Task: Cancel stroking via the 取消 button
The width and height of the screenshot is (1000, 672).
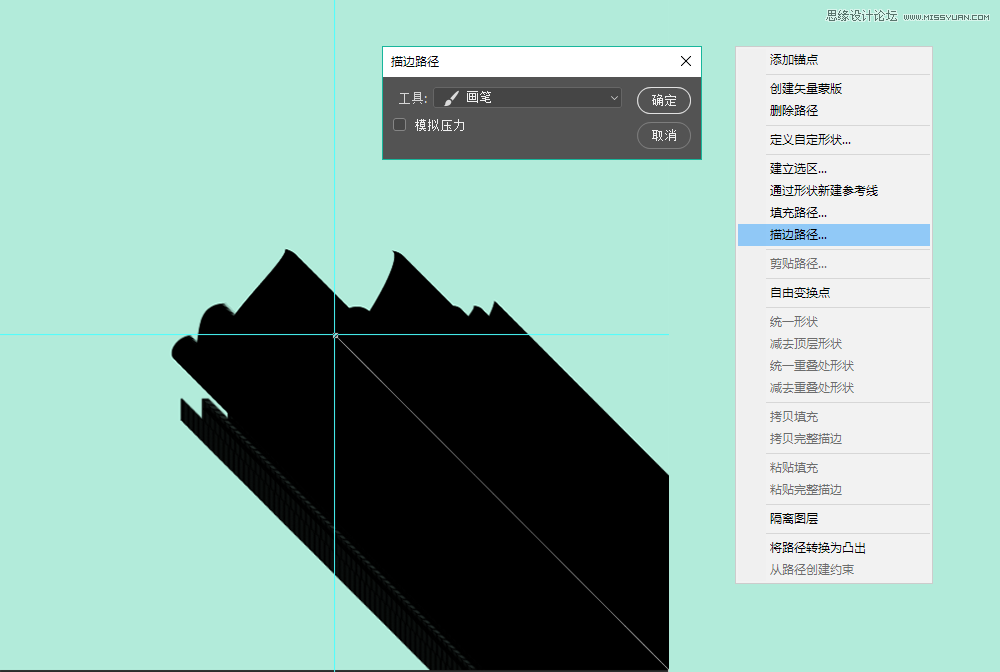Action: 663,135
